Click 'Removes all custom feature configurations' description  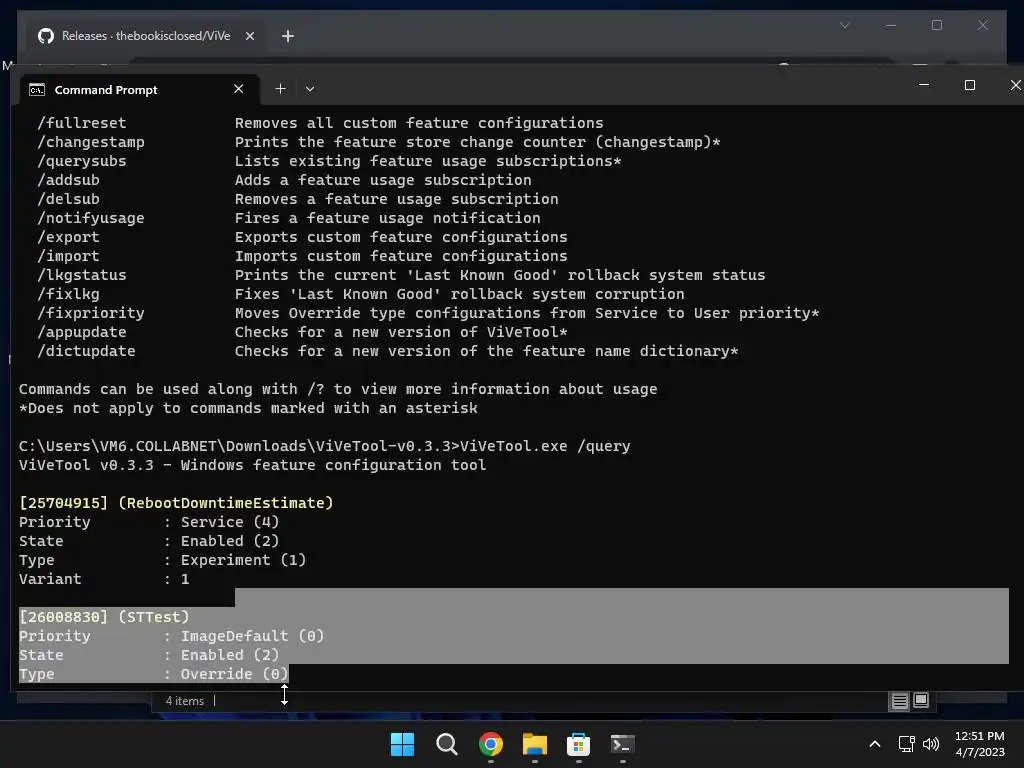[x=419, y=123]
